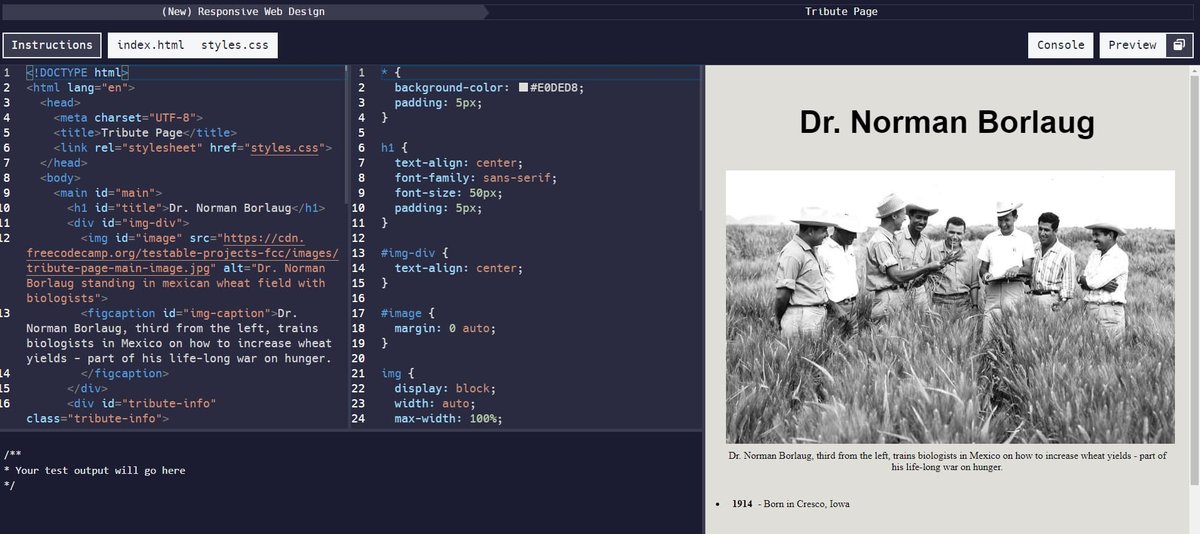Click the #E0DED8 color swatch
Screen dimensions: 1200x534
pos(523,87)
